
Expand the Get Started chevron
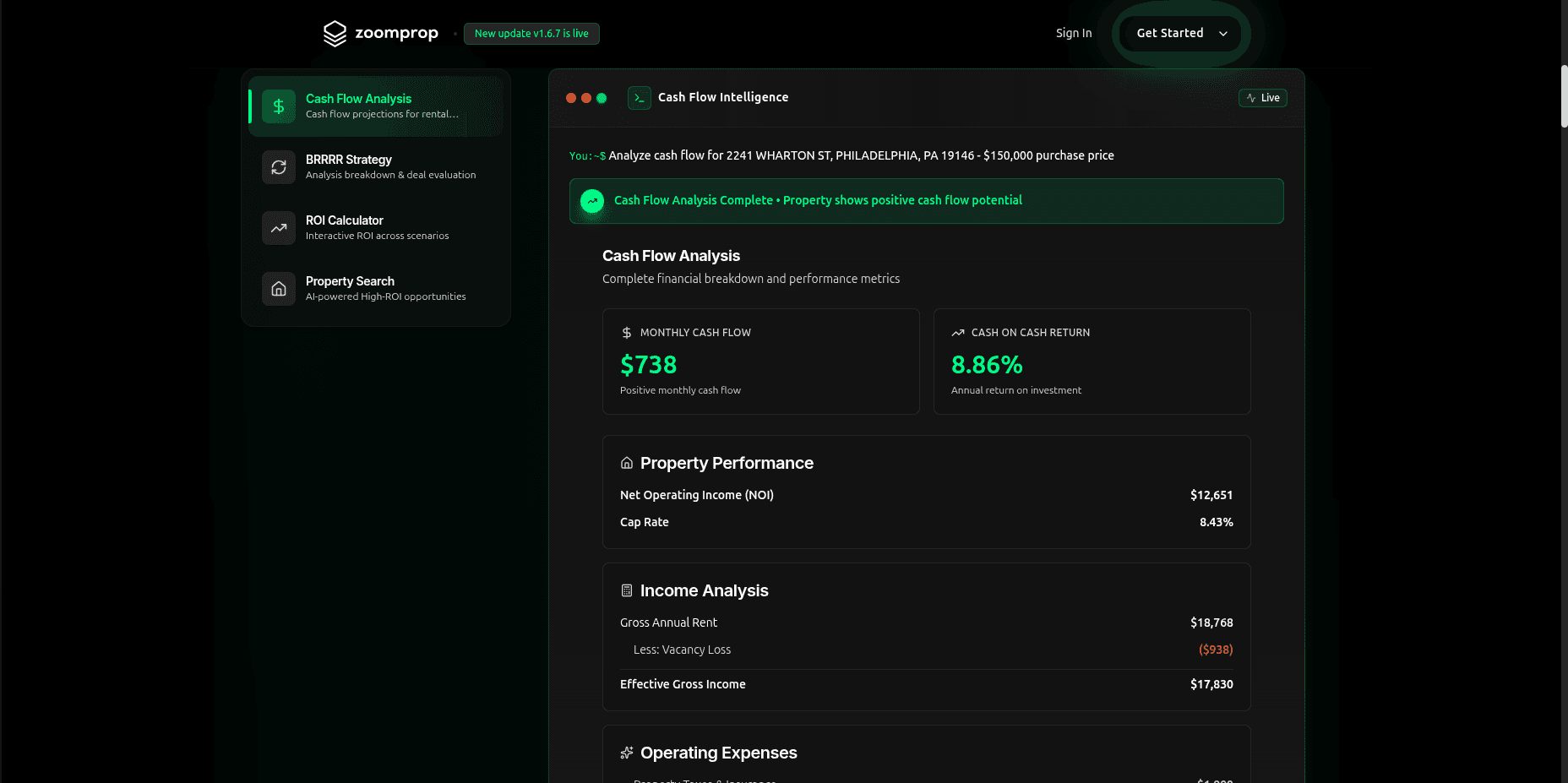[x=1222, y=34]
